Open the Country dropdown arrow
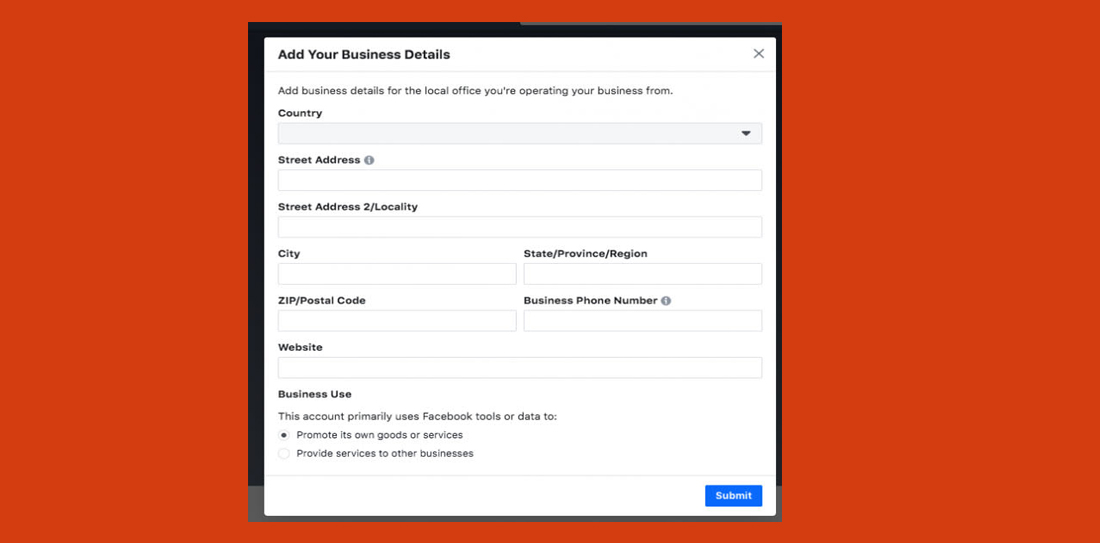 point(746,134)
